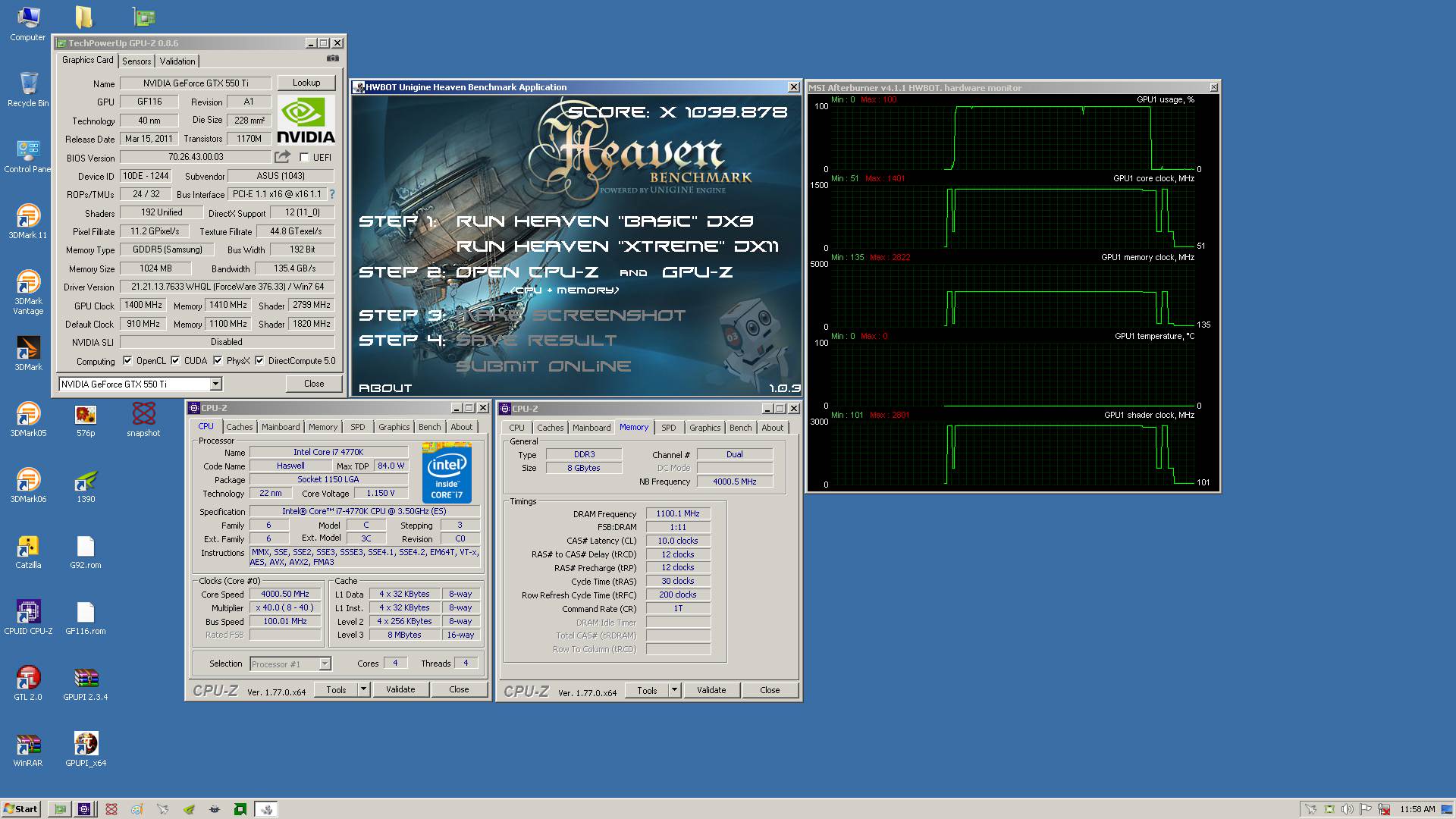Click the BIOS export arrow icon in GPU-Z
Image resolution: width=1456 pixels, height=819 pixels.
click(282, 157)
